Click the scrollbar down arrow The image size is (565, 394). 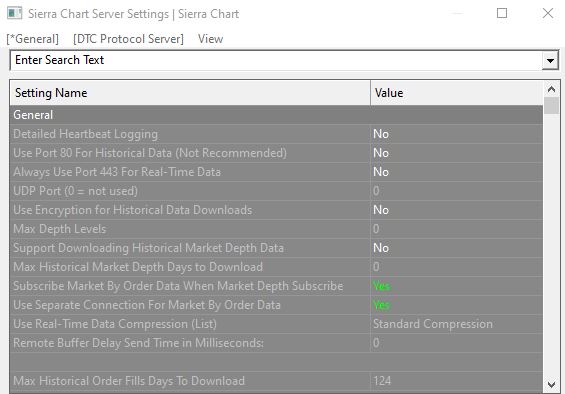551,384
